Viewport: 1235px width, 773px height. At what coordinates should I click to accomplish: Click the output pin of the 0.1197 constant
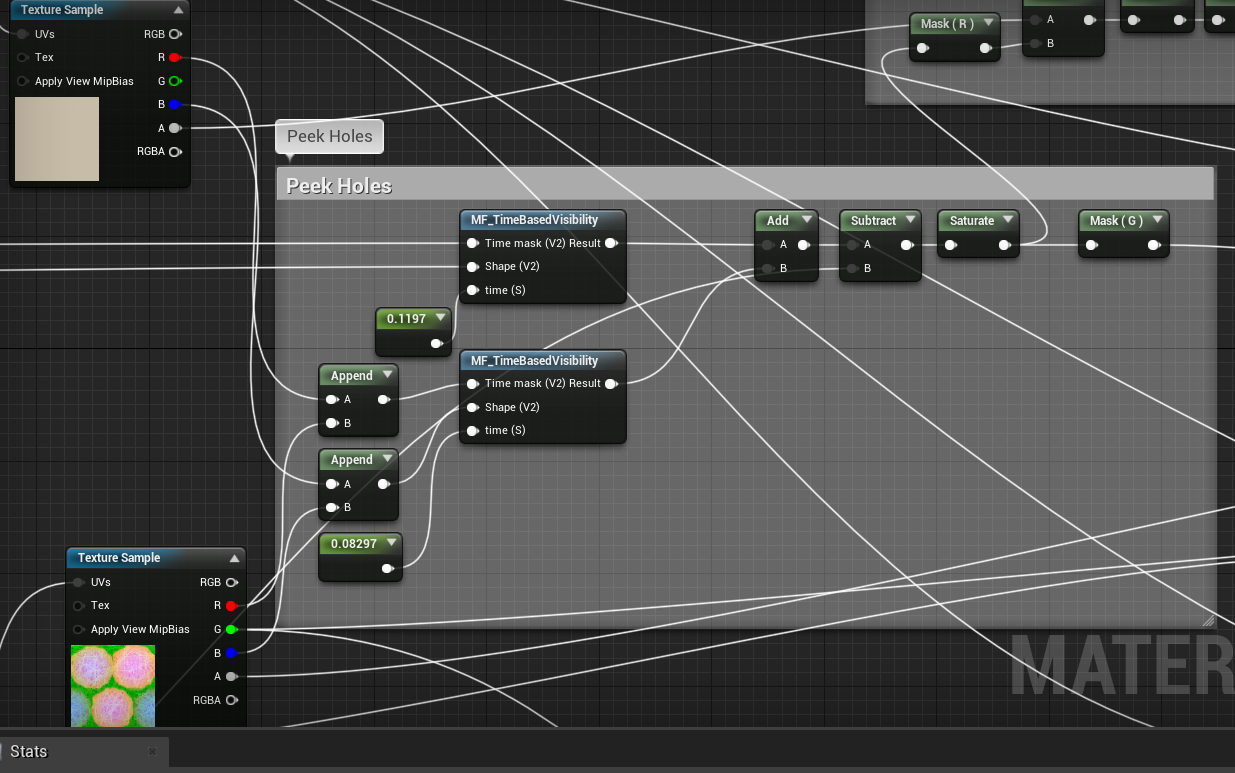tap(437, 343)
